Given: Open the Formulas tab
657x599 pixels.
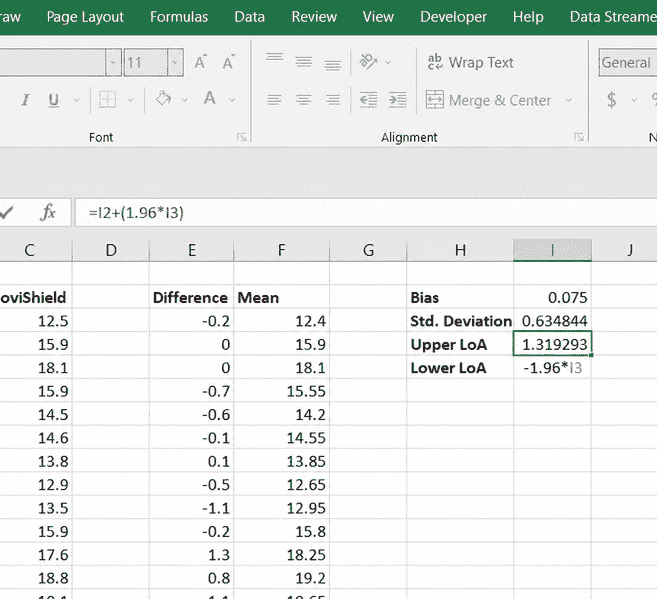Looking at the screenshot, I should [179, 17].
